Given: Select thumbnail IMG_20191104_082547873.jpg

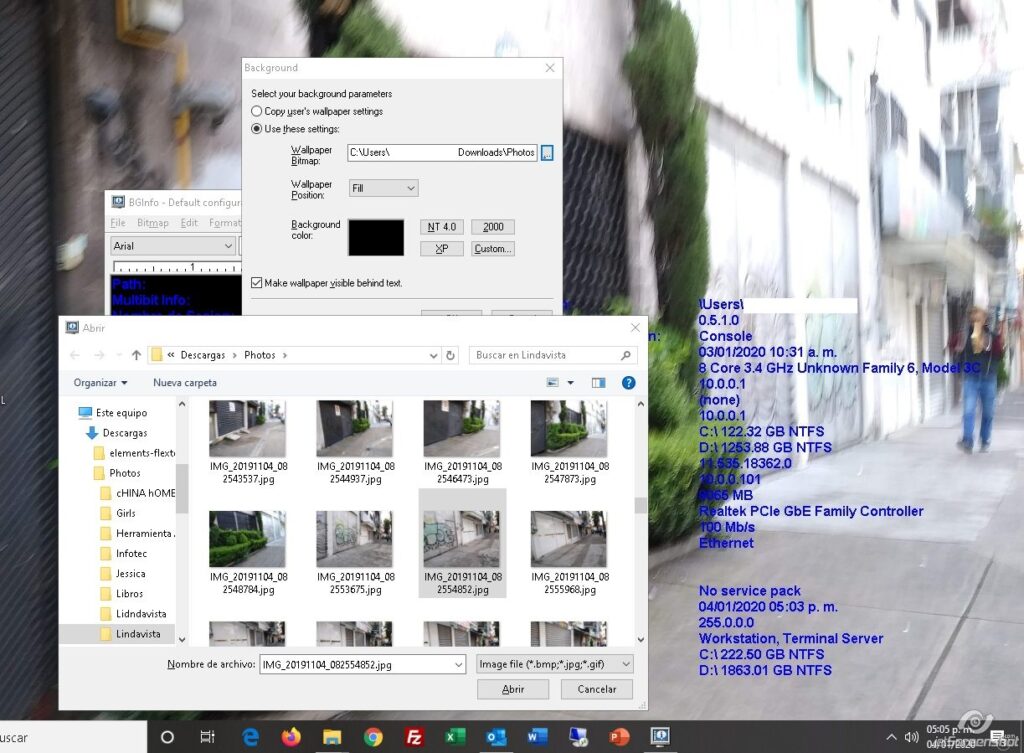Looking at the screenshot, I should tap(570, 442).
